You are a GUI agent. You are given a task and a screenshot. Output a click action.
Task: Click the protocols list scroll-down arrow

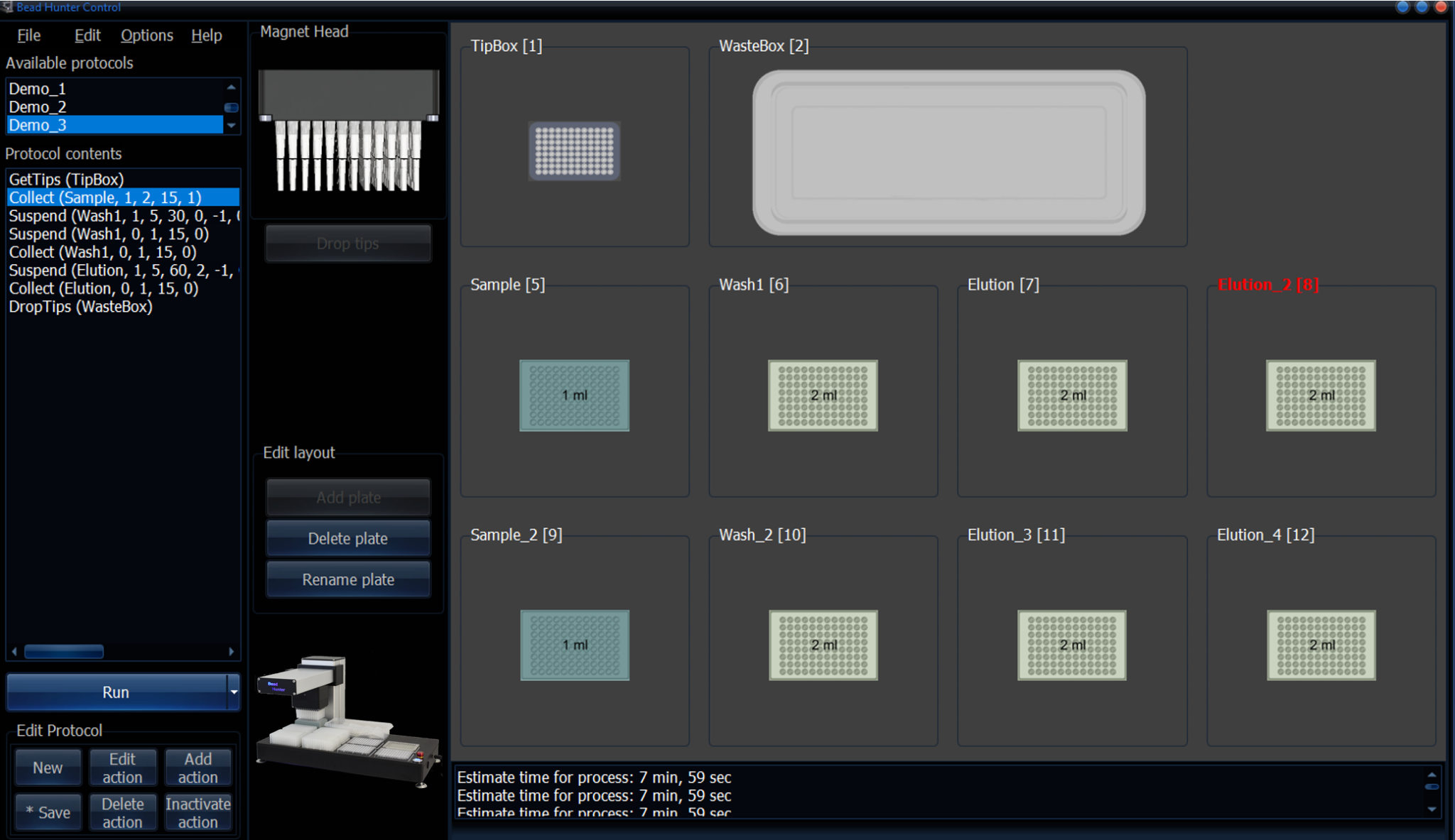[231, 126]
